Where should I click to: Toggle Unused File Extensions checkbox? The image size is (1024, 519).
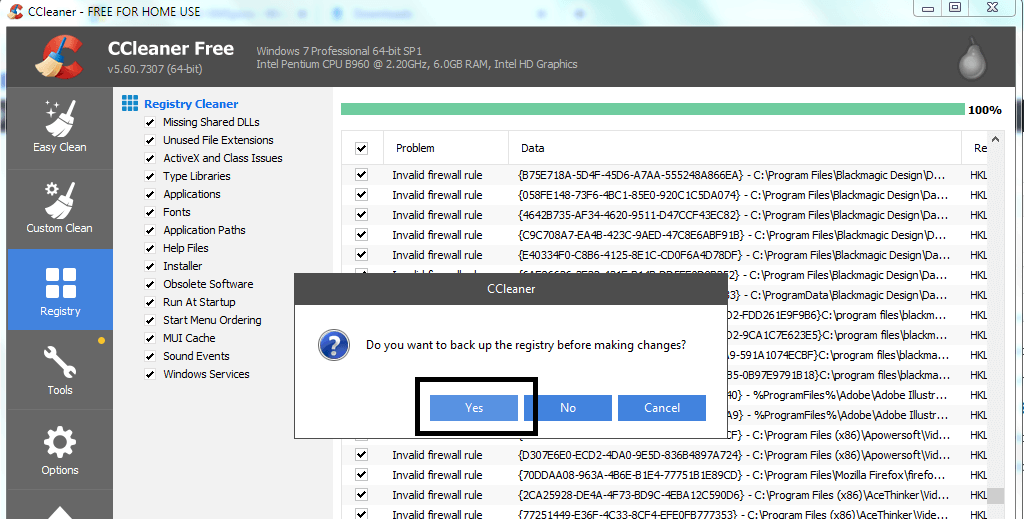pyautogui.click(x=150, y=140)
